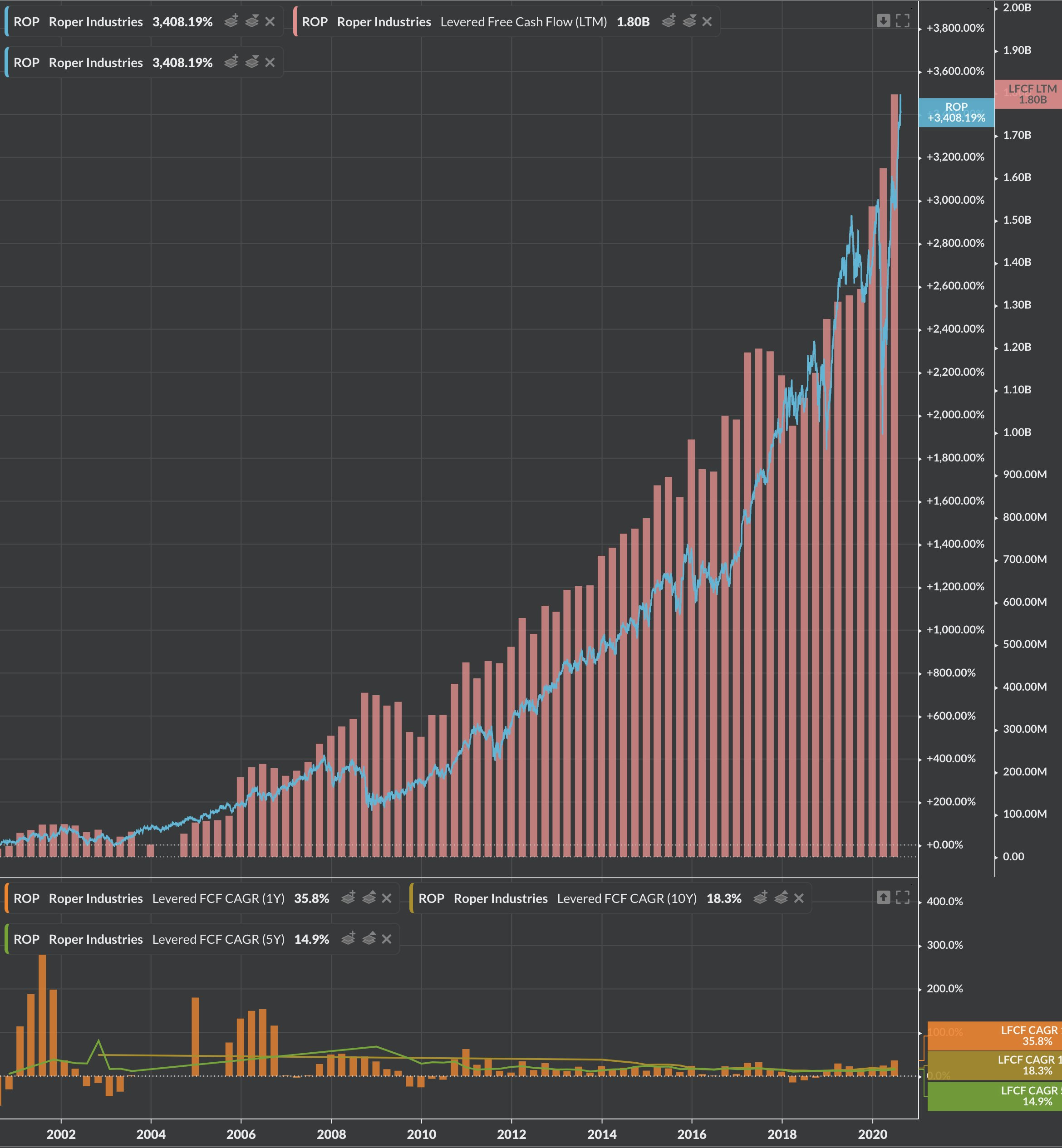Select the Levered Free Cash Flow (LTM) label
This screenshot has height=1148, width=1062.
(x=524, y=22)
